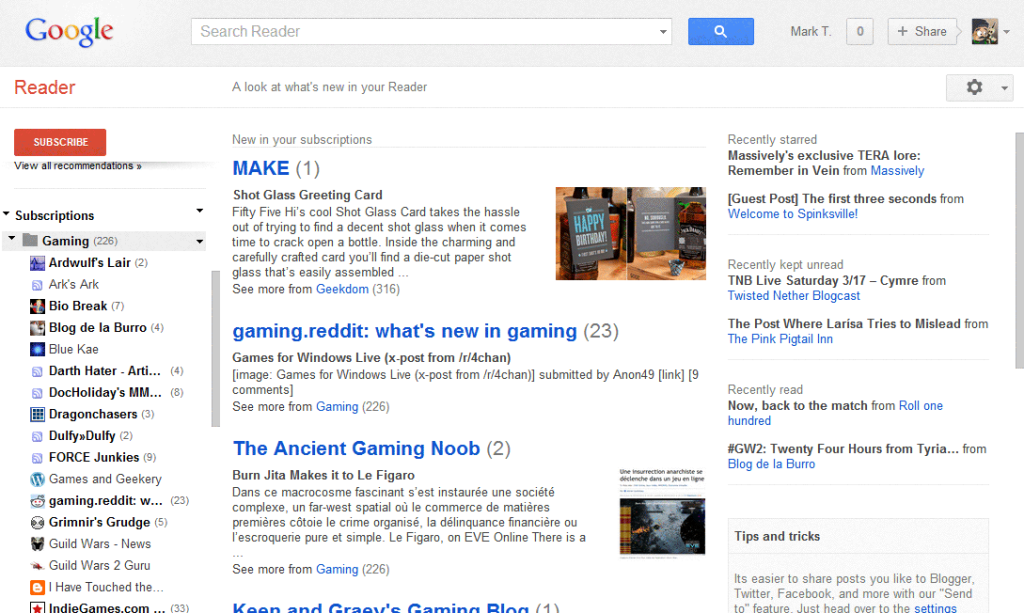Click the I Have Touched the Blogger icon
The height and width of the screenshot is (613, 1024).
tap(37, 587)
